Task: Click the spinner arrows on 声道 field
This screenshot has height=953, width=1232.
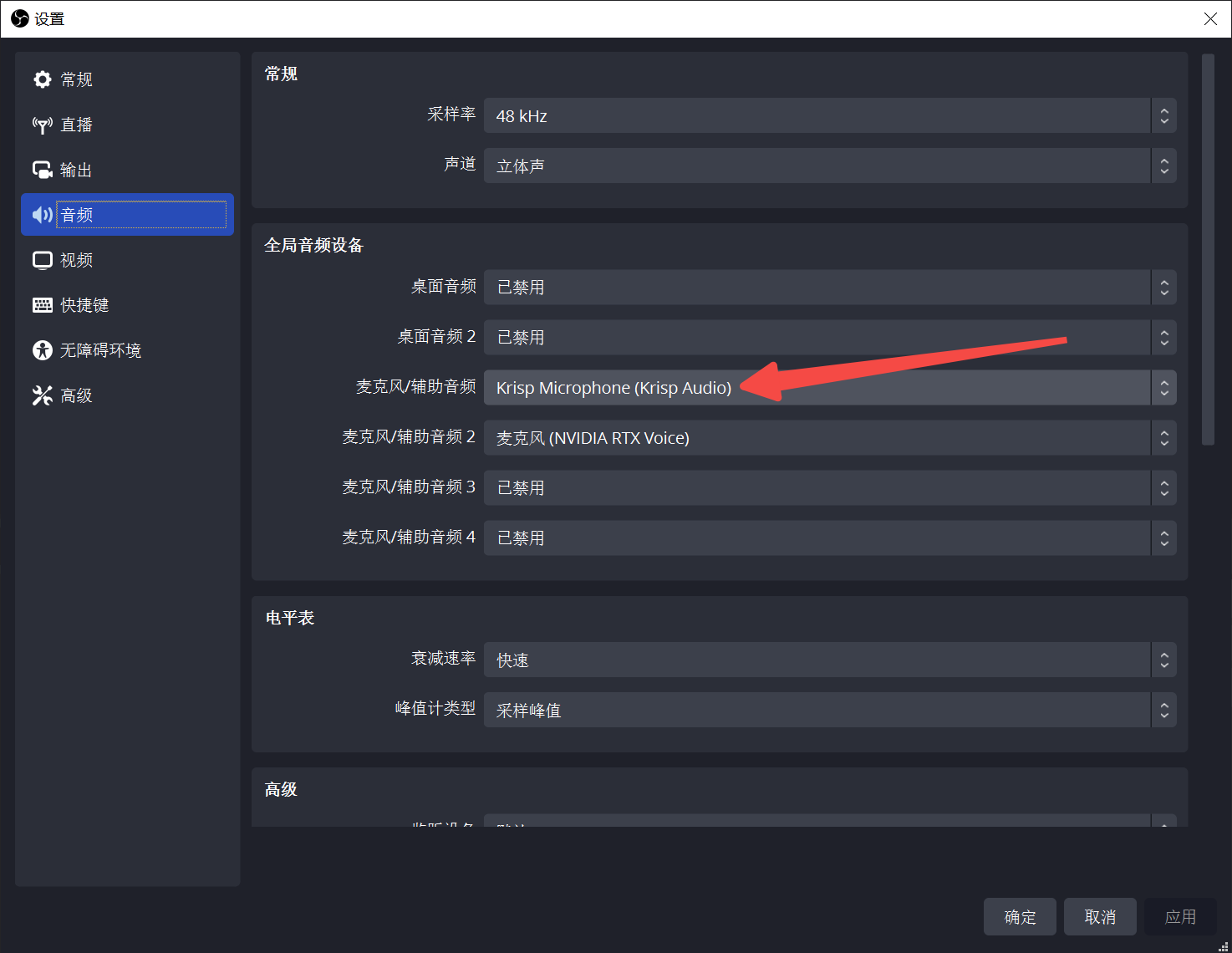Action: pos(1164,166)
